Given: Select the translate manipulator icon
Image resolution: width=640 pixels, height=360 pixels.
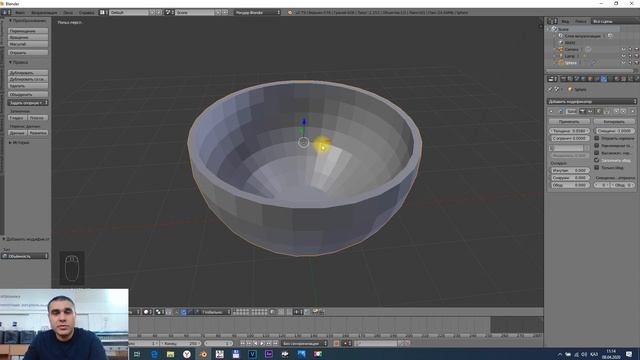Looking at the screenshot, I should coord(184,312).
